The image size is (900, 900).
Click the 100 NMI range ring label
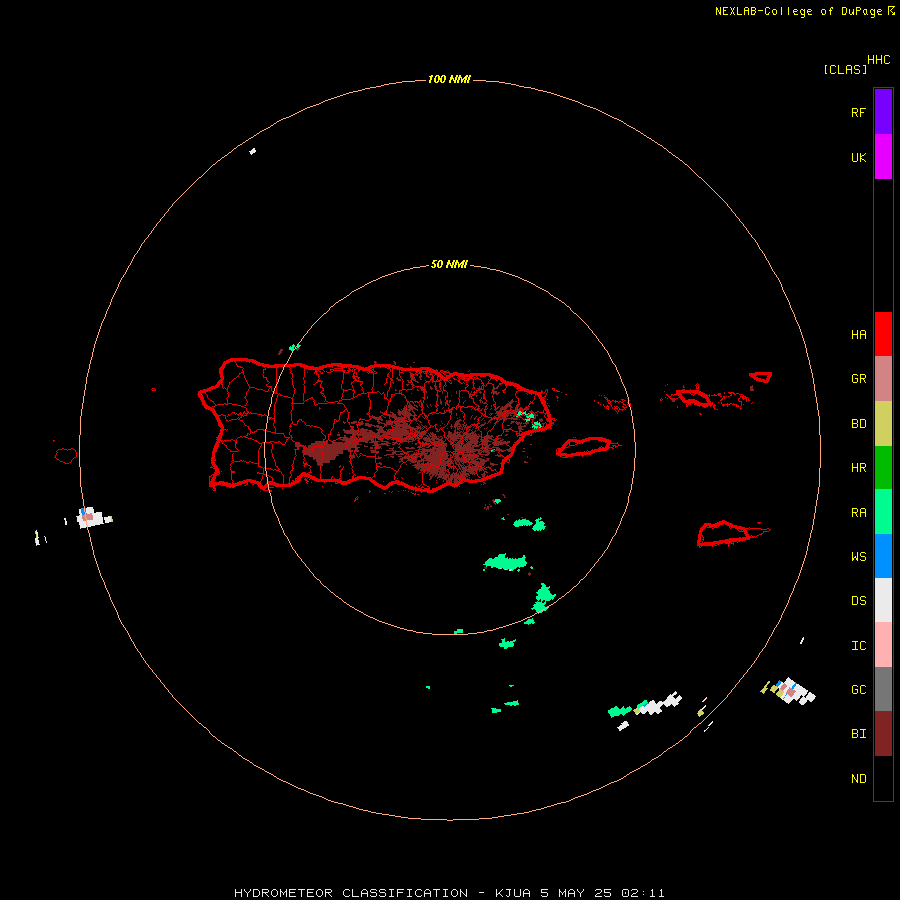[449, 79]
